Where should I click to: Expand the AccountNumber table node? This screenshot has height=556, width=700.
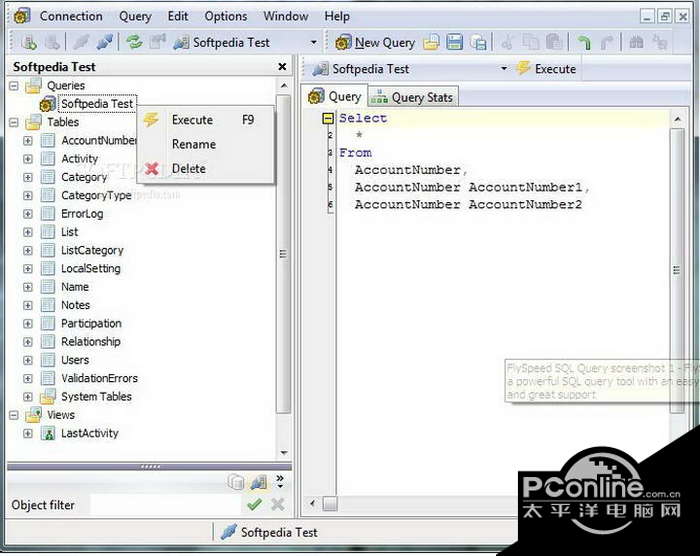(x=28, y=141)
